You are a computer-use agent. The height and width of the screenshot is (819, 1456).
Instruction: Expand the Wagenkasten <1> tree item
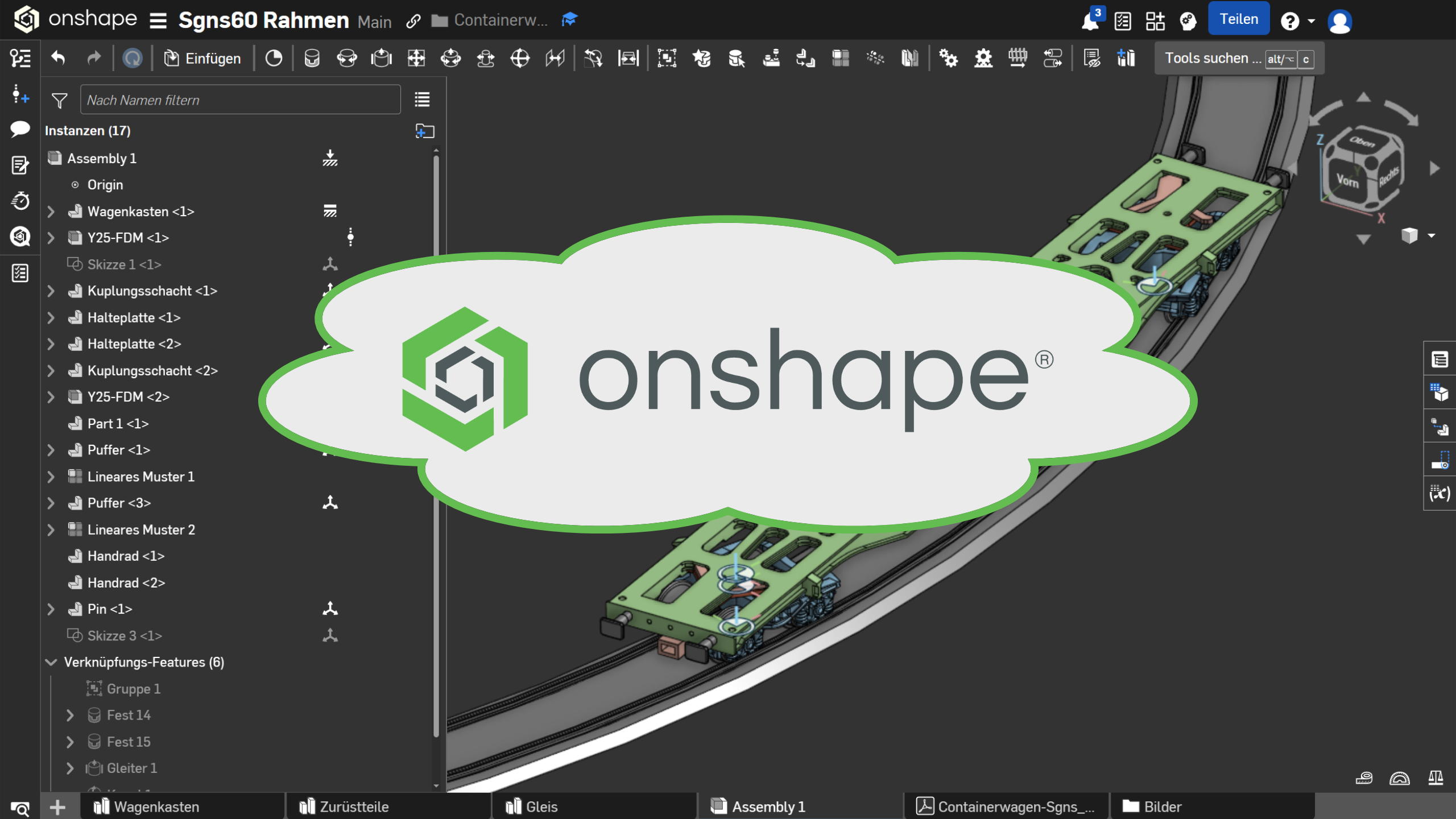(52, 211)
